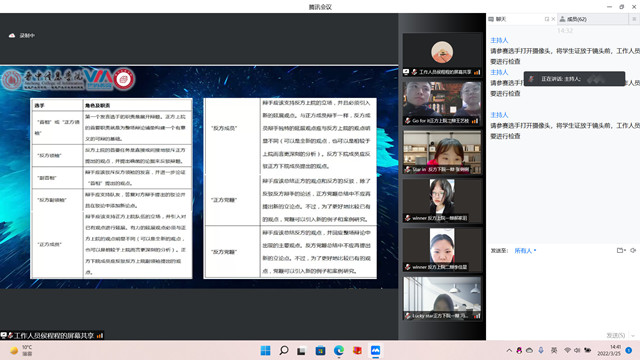The width and height of the screenshot is (640, 360).
Task: Click the 发送(S) send button
Action: (616, 336)
